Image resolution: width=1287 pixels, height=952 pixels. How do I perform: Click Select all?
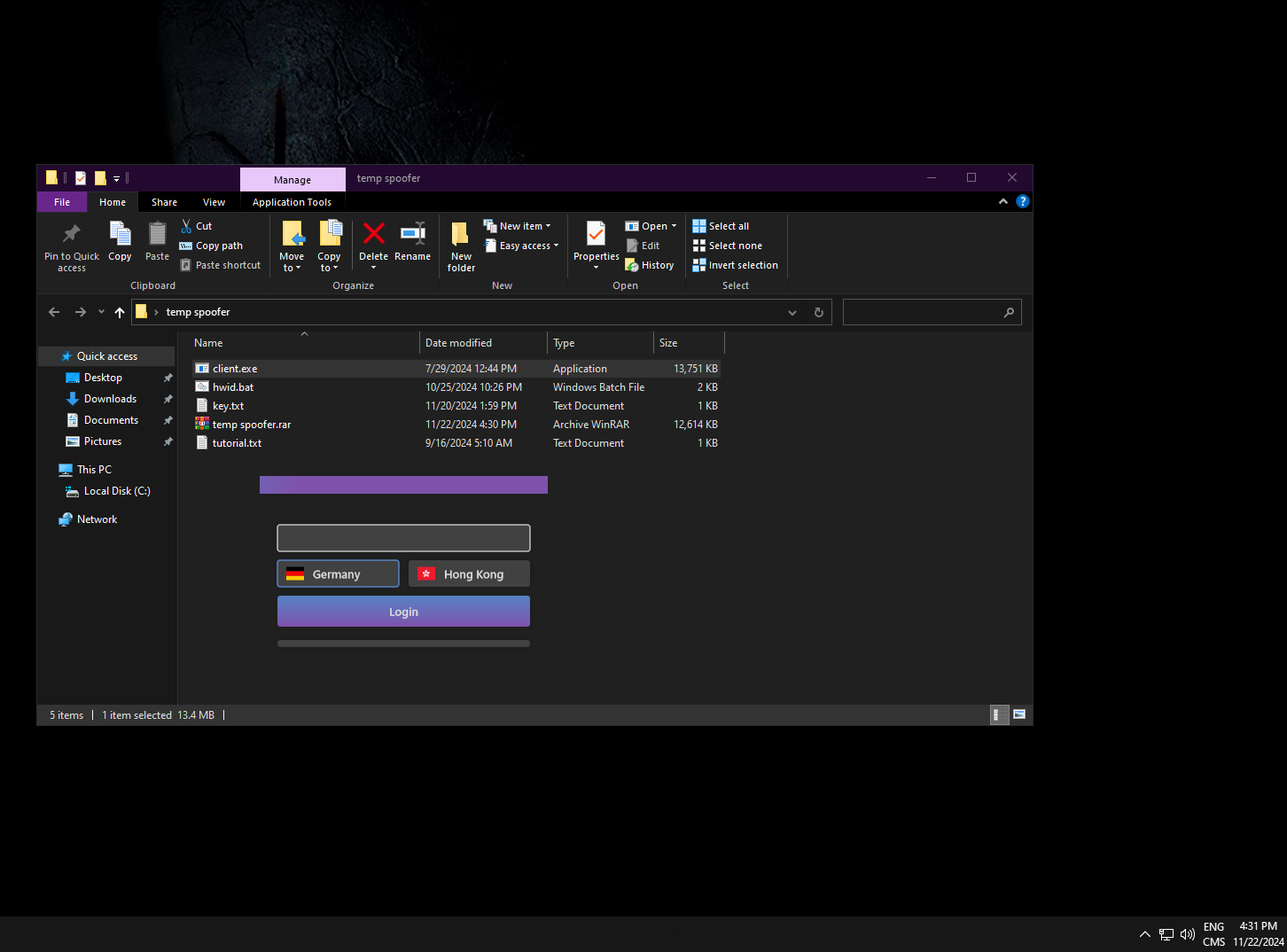pos(721,226)
